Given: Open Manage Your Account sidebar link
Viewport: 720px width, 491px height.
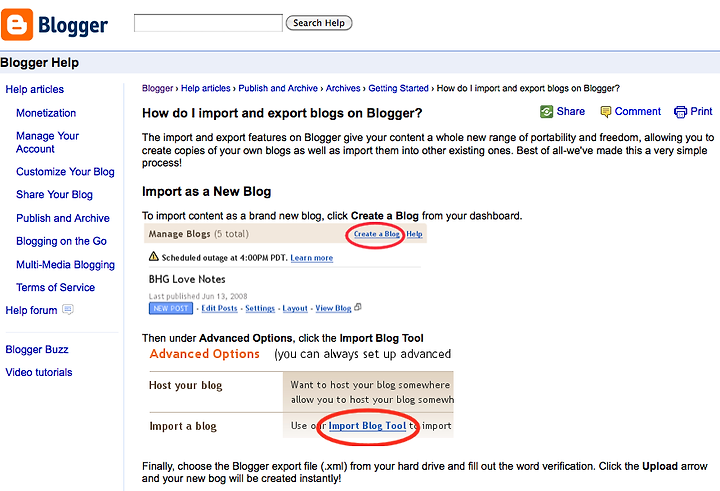Looking at the screenshot, I should click(47, 142).
